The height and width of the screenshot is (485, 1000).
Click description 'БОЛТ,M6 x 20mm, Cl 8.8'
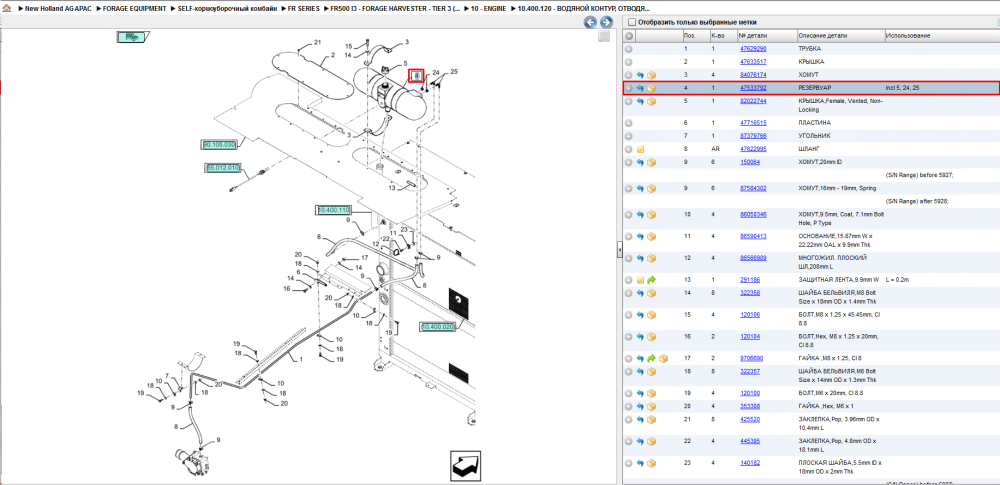[x=832, y=393]
